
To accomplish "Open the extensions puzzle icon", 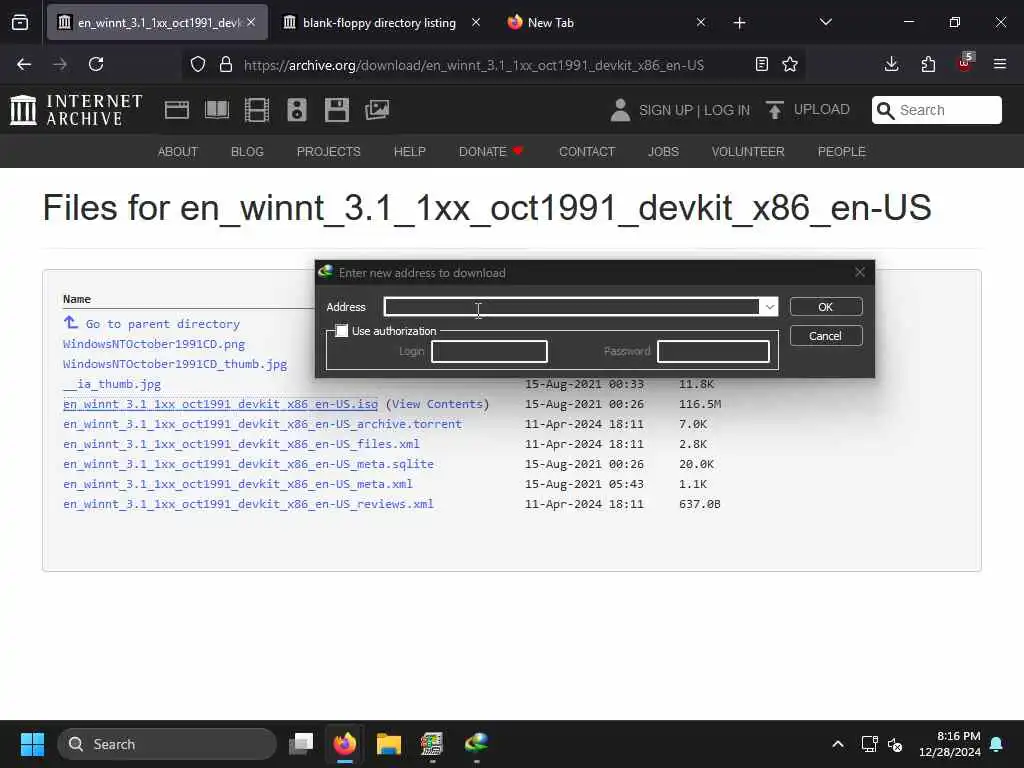I will coord(928,64).
